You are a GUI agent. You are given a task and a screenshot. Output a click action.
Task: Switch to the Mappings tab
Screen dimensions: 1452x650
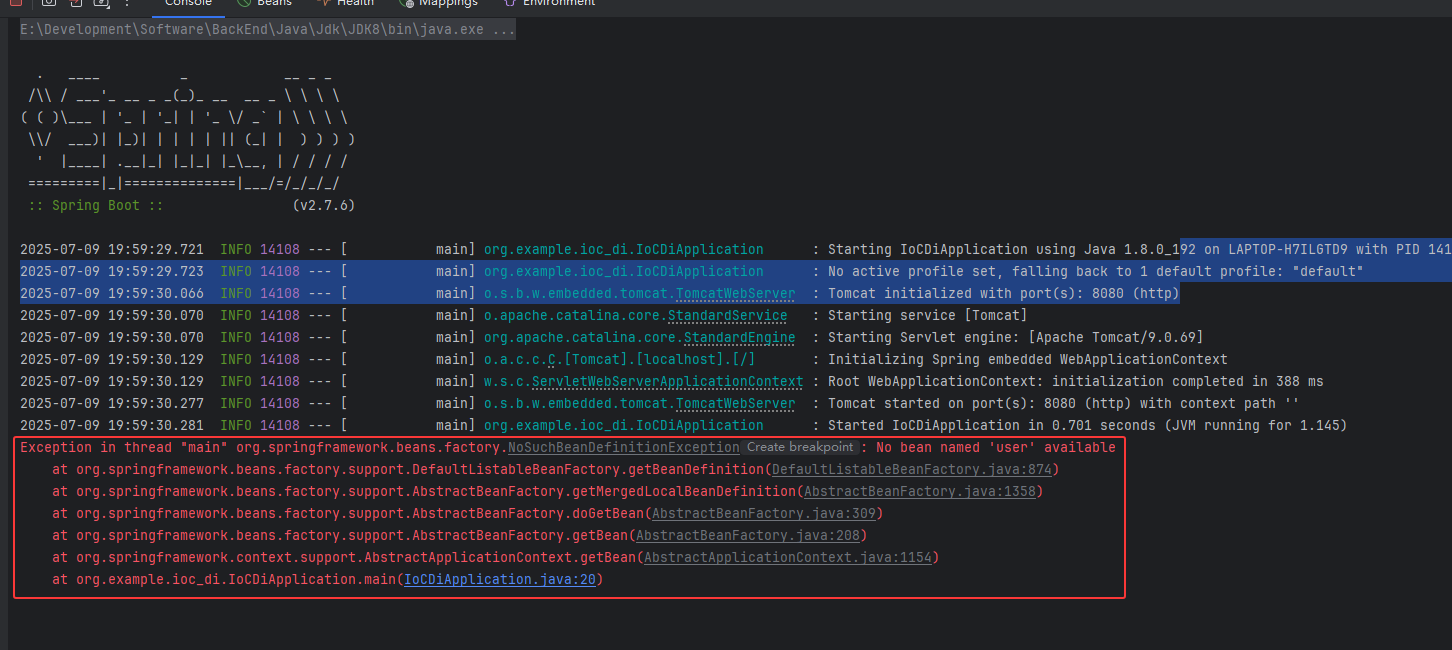click(x=437, y=3)
